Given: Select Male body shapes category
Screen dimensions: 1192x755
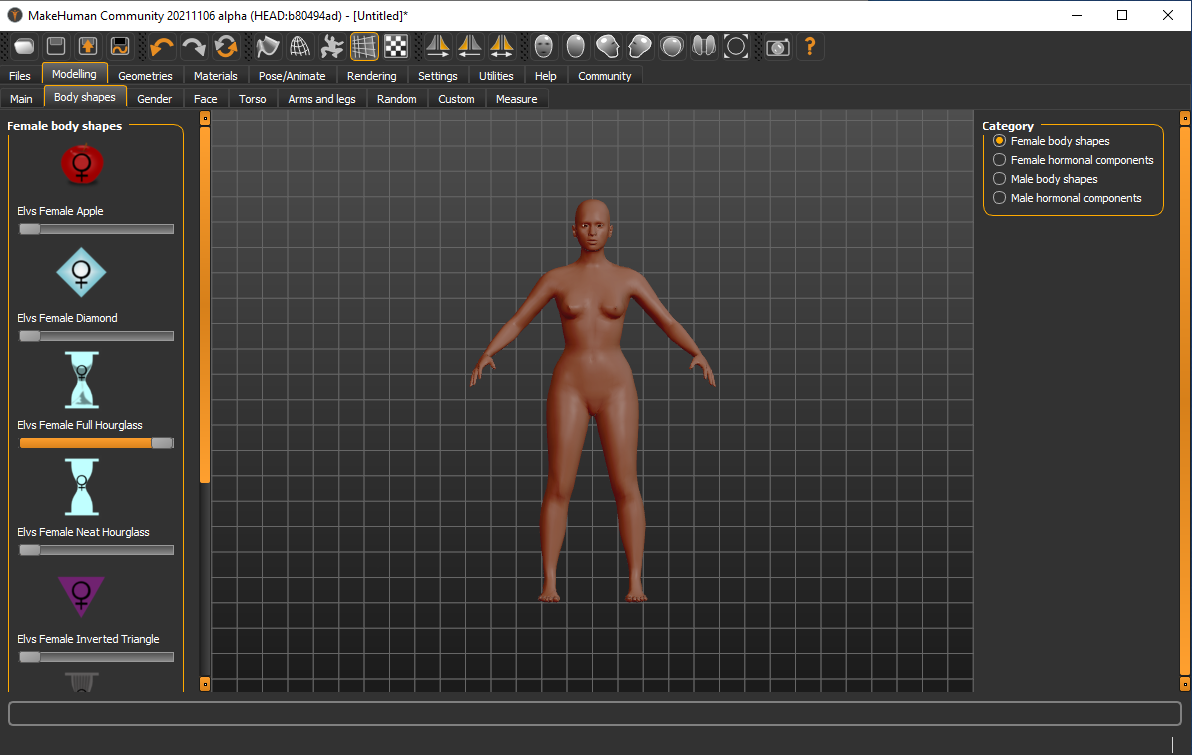Looking at the screenshot, I should coord(1000,179).
